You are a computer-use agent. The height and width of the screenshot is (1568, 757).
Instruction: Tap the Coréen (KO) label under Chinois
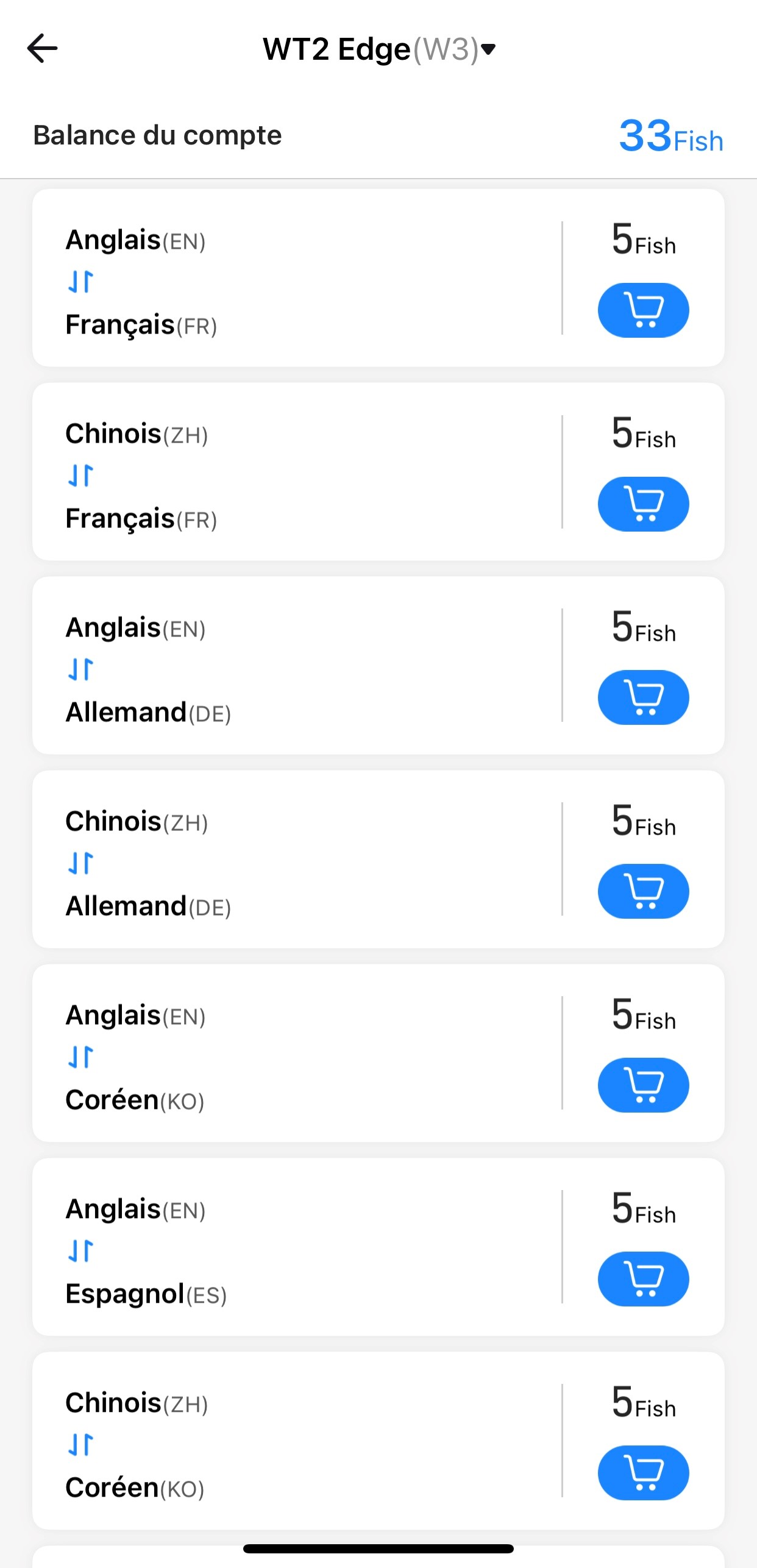[x=135, y=1488]
